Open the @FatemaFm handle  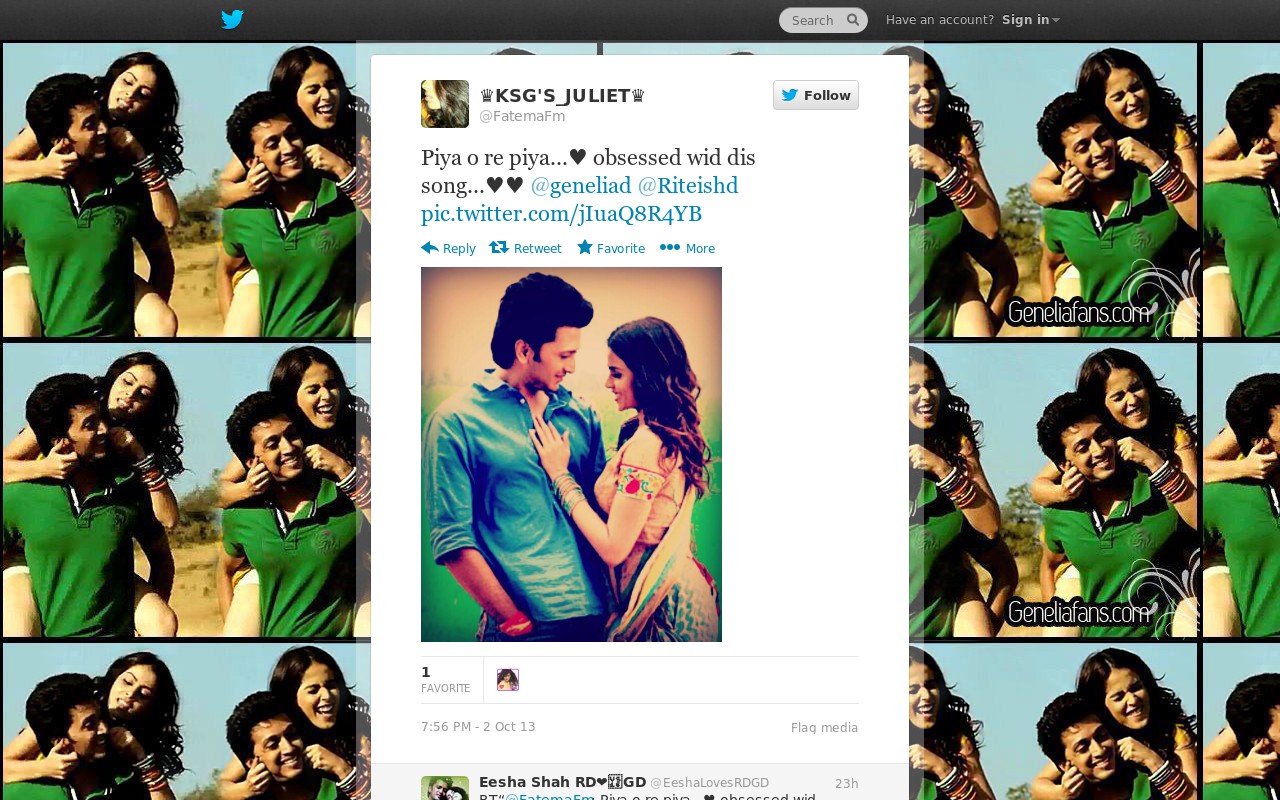[522, 116]
